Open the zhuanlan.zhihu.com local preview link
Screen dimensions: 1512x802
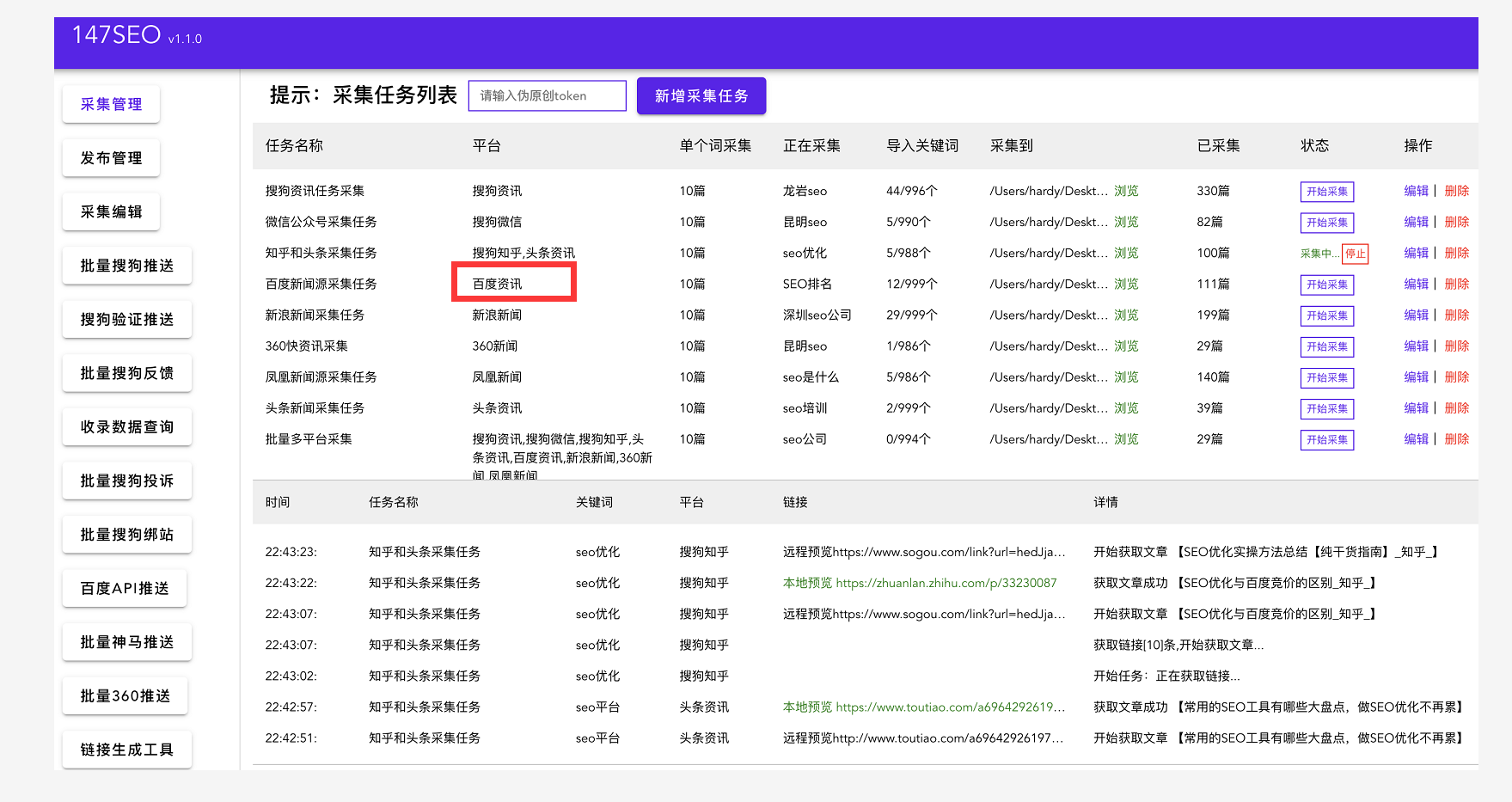[x=946, y=583]
